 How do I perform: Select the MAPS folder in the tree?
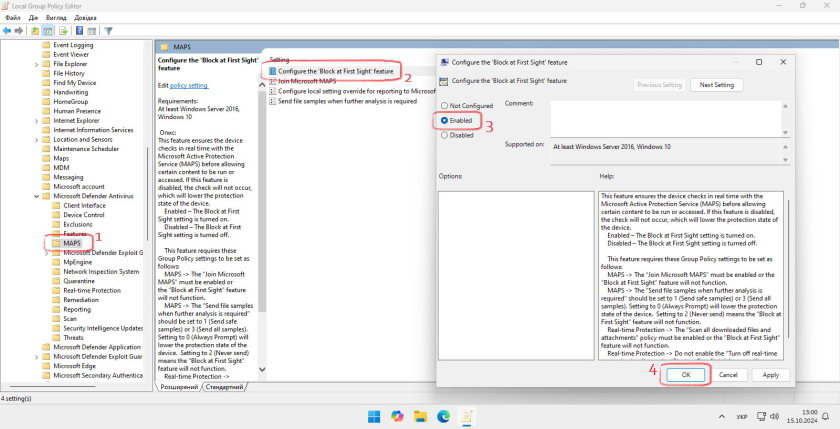tap(72, 243)
